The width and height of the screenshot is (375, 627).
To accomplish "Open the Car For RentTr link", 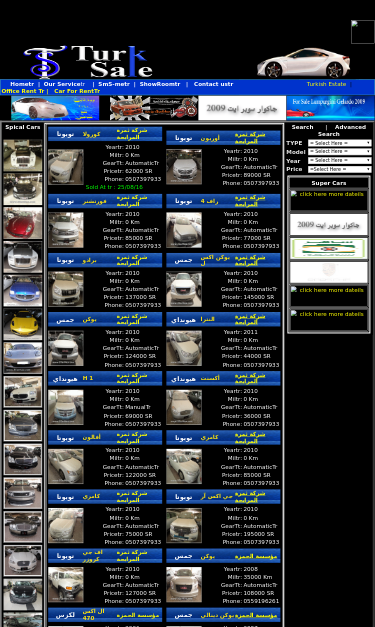I will (x=77, y=91).
